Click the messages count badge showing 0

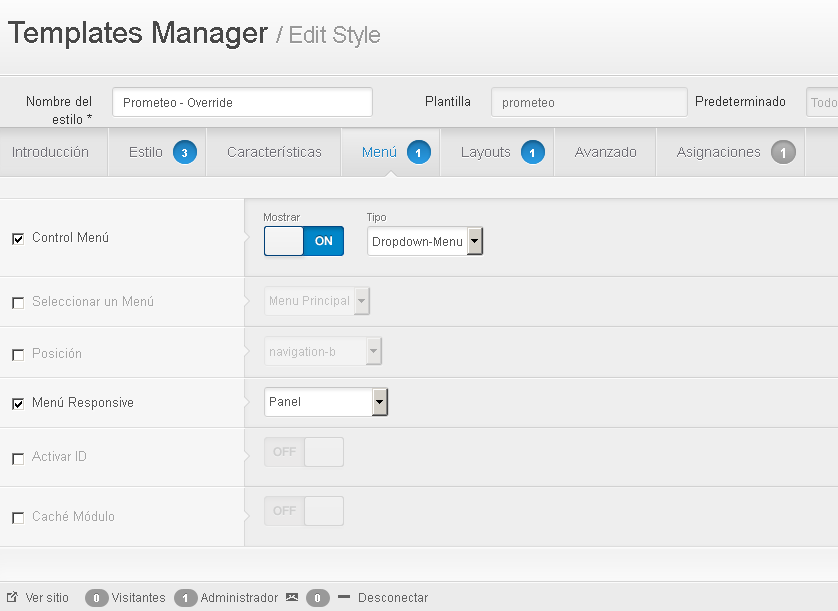[317, 598]
